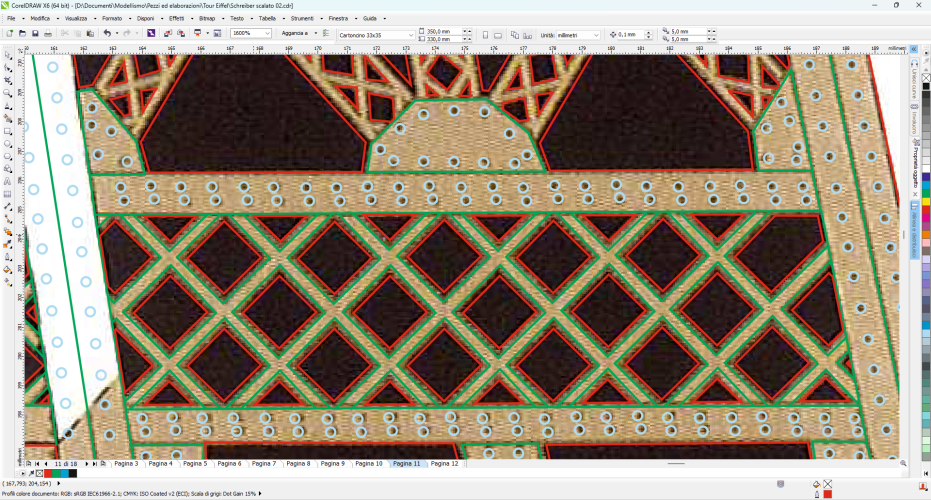Viewport: 931px width, 500px height.
Task: Open the Bitmap menu
Action: tap(207, 18)
